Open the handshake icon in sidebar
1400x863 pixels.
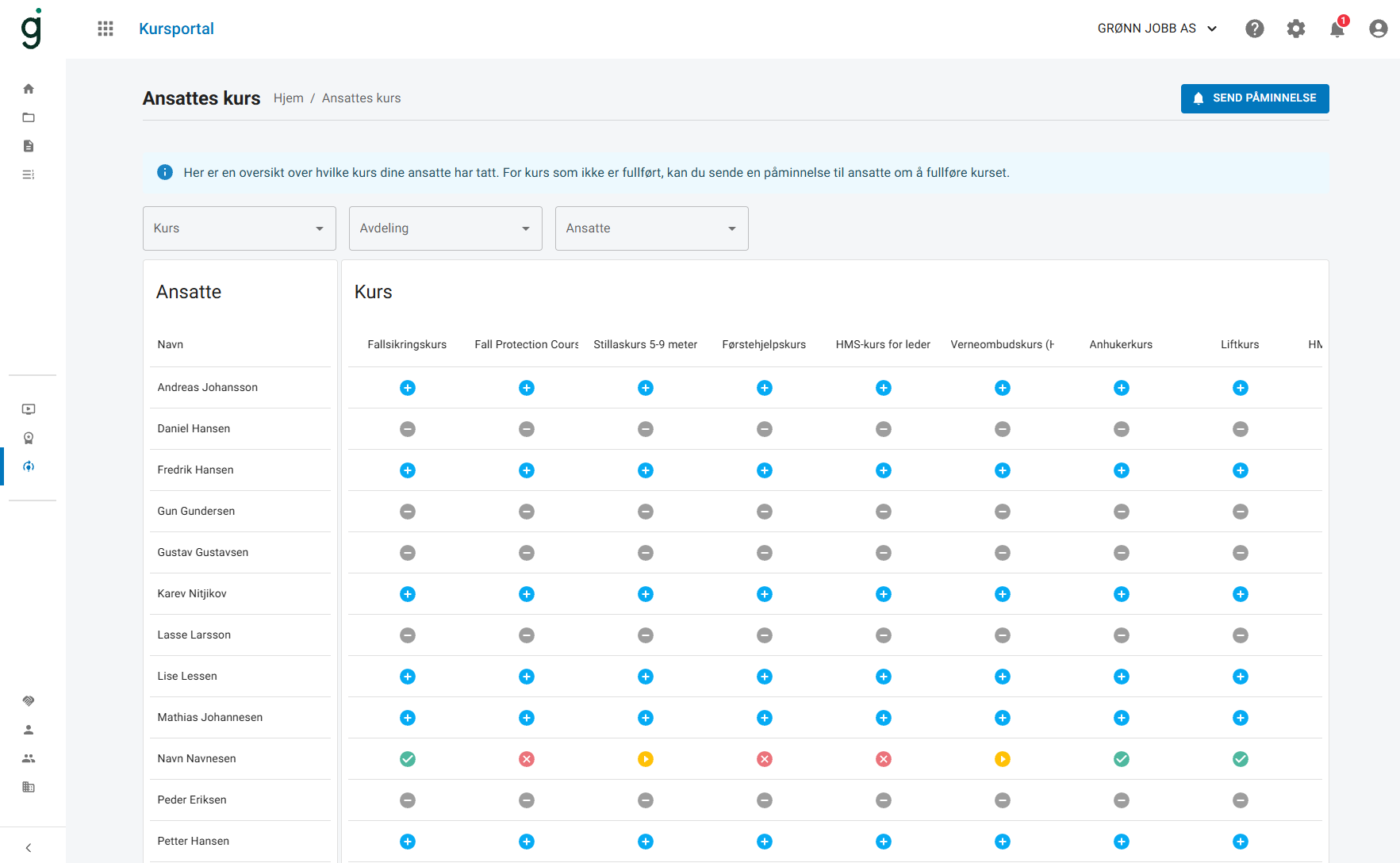29,701
